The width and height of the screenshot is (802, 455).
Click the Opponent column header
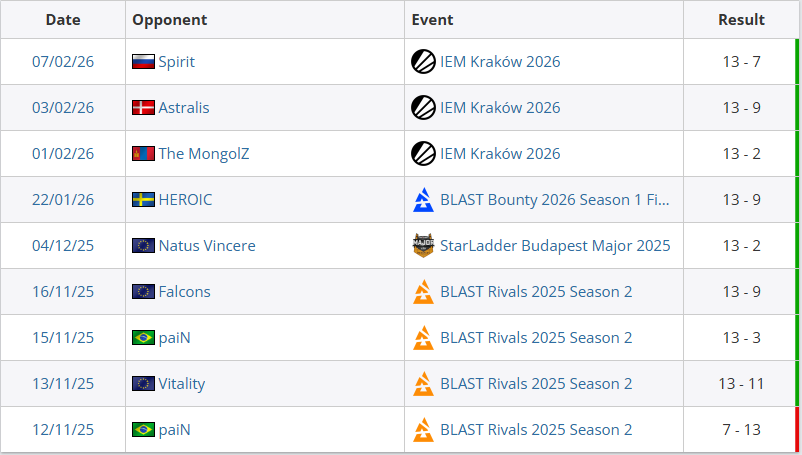170,20
